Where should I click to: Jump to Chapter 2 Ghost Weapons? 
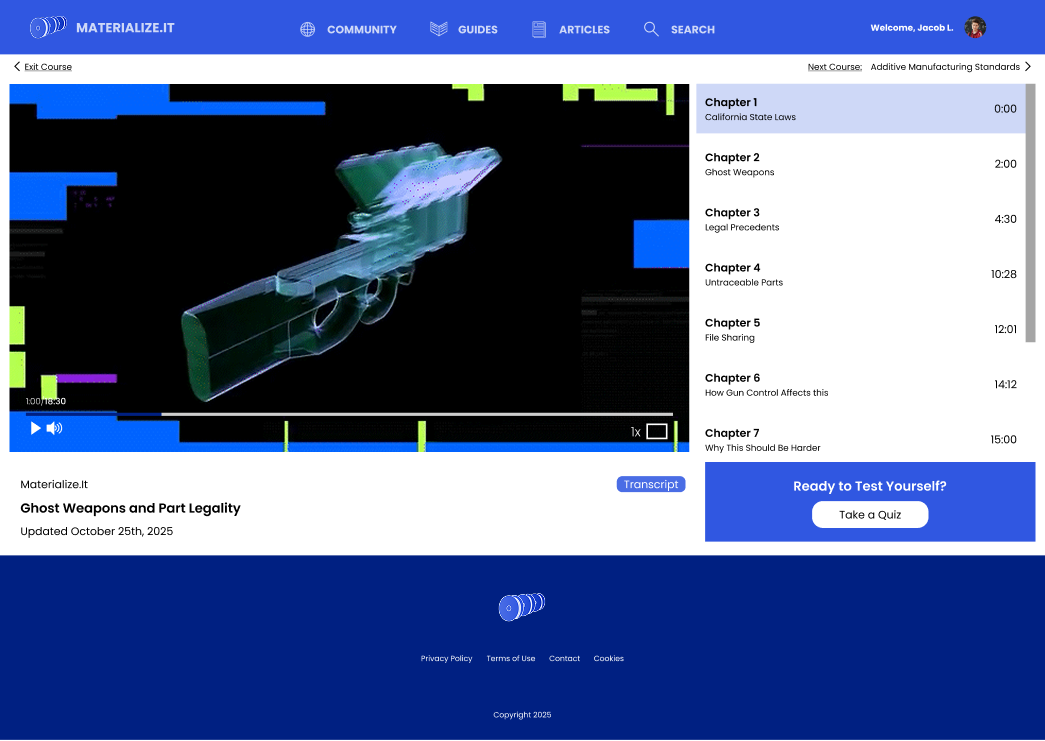click(x=860, y=164)
